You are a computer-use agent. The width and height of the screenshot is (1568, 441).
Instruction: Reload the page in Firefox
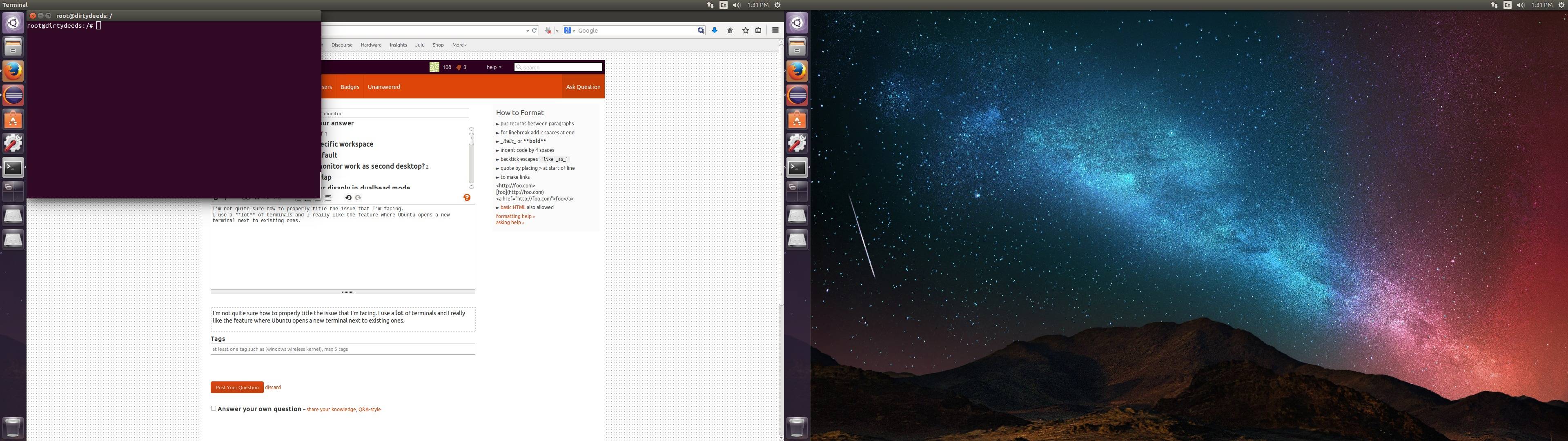point(535,31)
